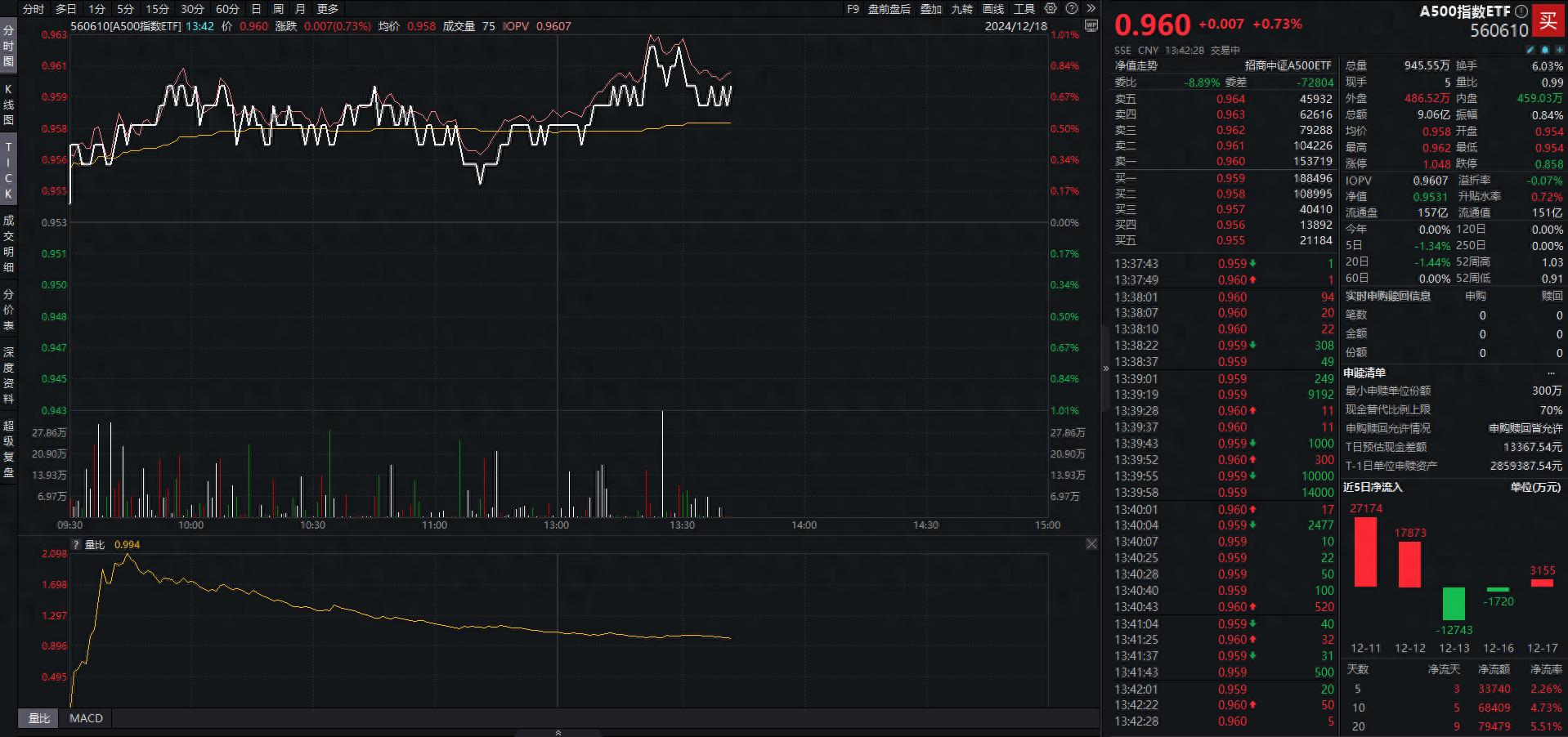Open chart settings gear icon

(1051, 9)
